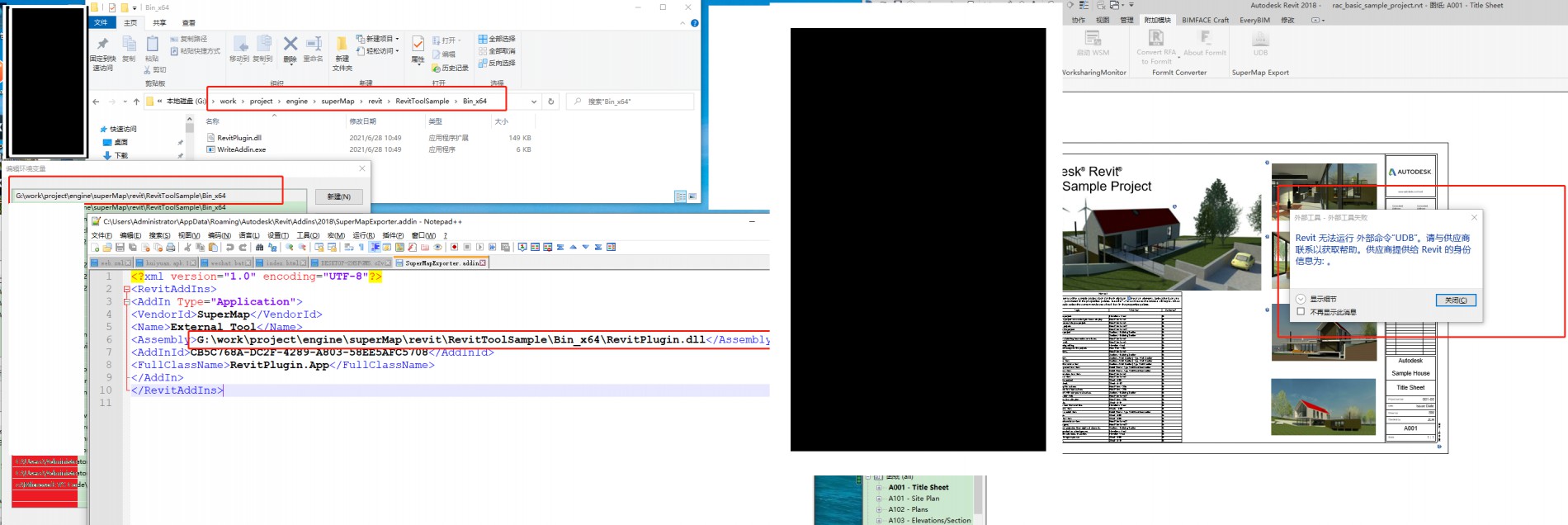1568x525 pixels.
Task: Open Properties (属性) in the Explorer ribbon
Action: 418,49
